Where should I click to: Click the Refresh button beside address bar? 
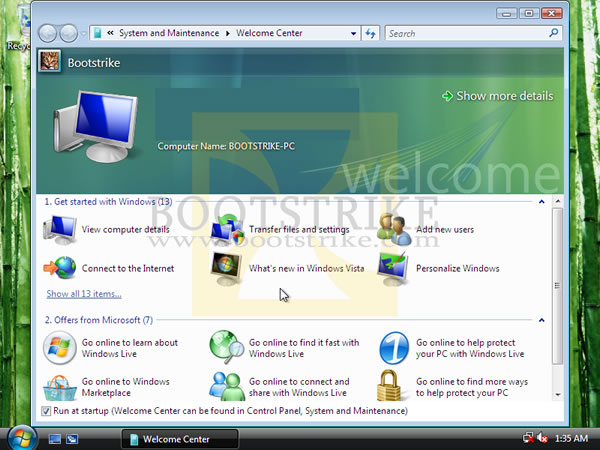[370, 33]
